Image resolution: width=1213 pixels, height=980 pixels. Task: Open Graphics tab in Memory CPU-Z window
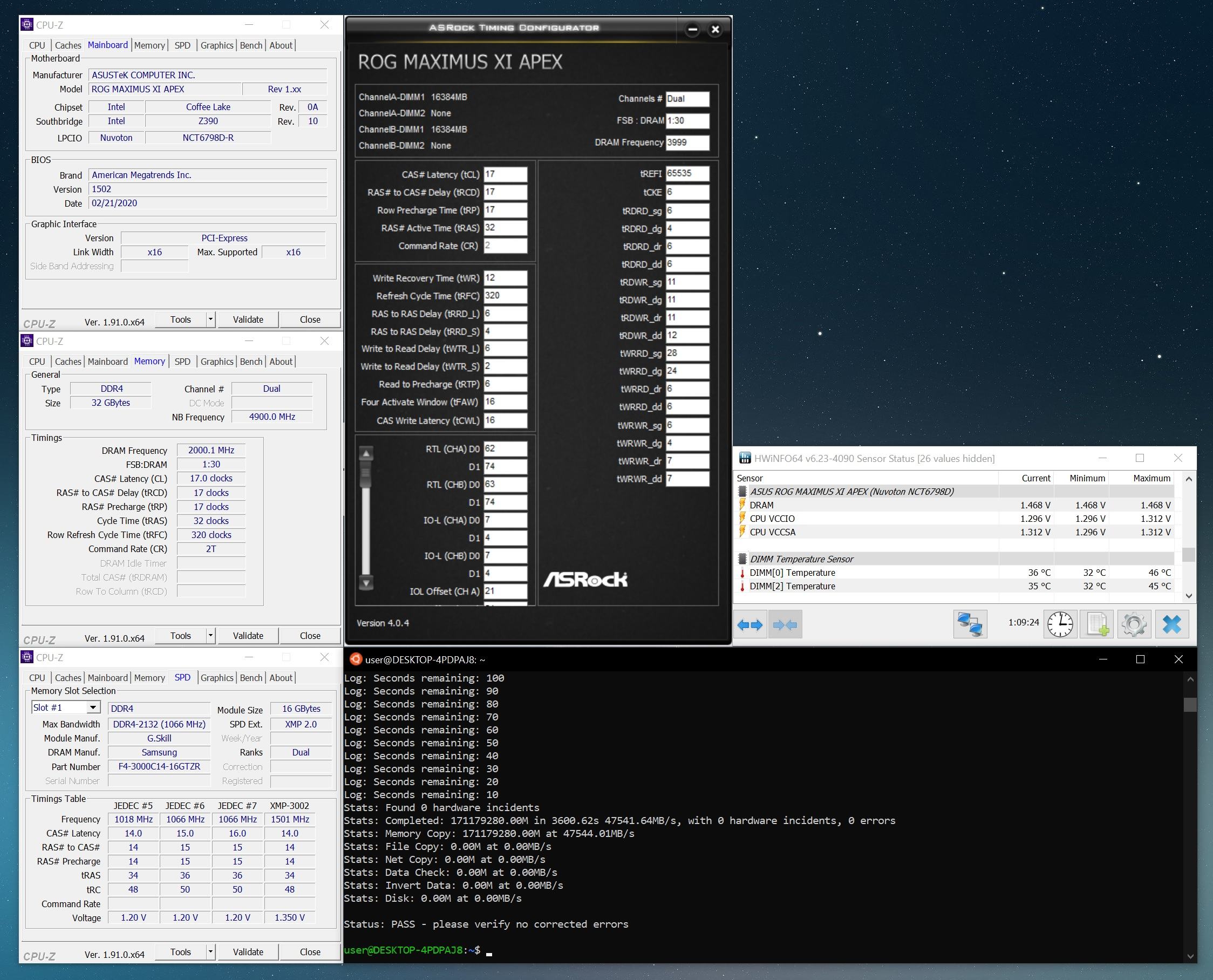217,361
